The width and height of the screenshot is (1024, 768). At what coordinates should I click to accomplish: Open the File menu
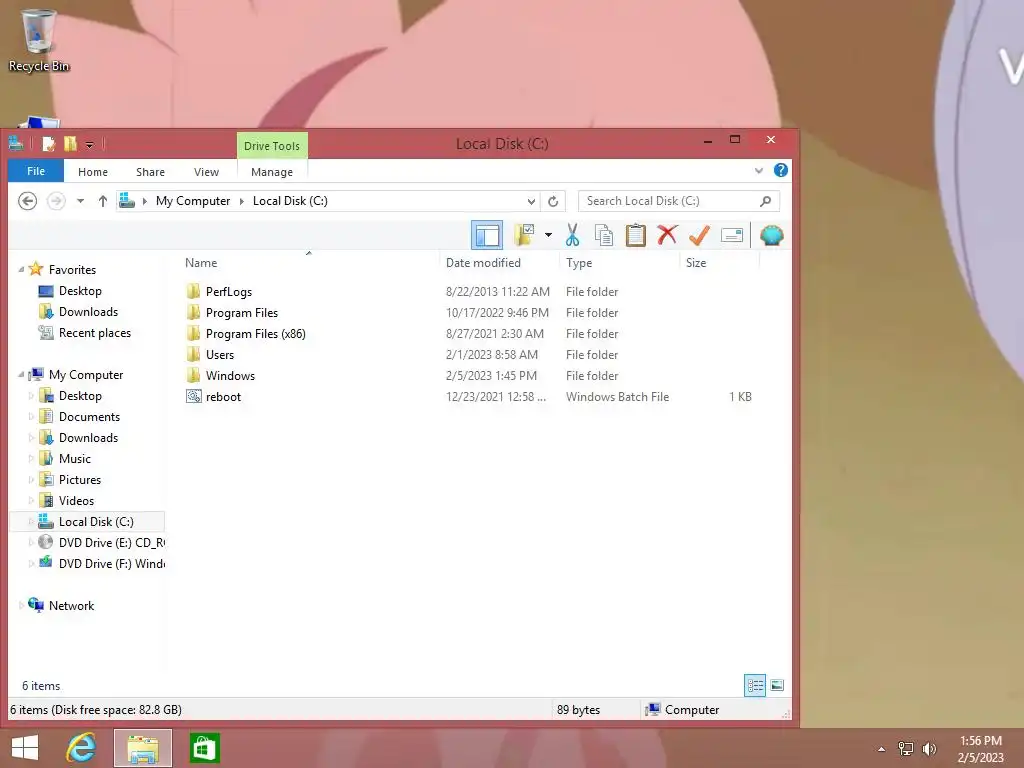point(36,171)
